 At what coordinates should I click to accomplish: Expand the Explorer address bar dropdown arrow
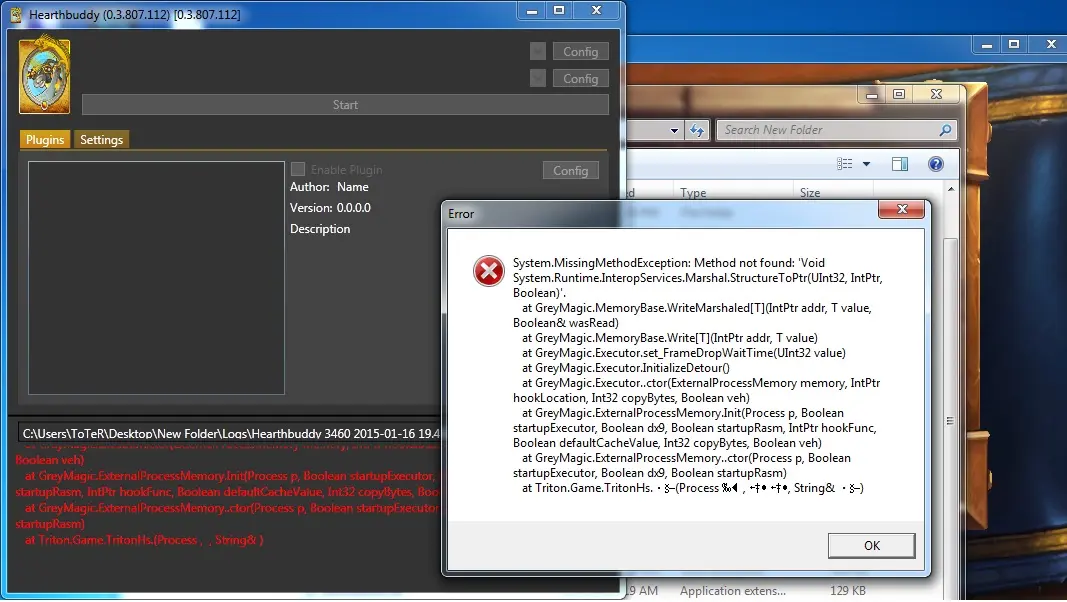coord(674,131)
